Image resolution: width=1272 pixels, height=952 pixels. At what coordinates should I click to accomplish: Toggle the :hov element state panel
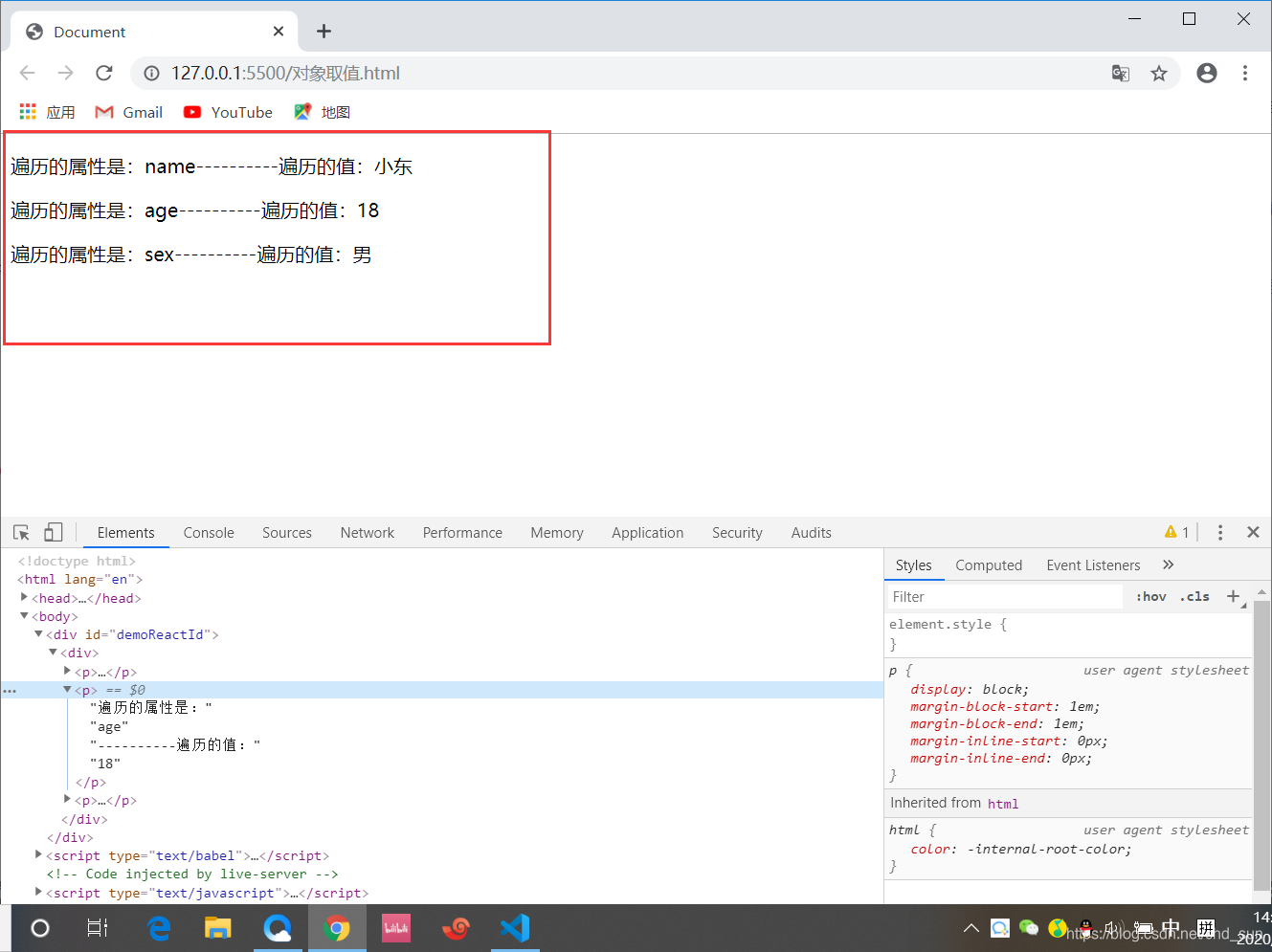(x=1151, y=596)
